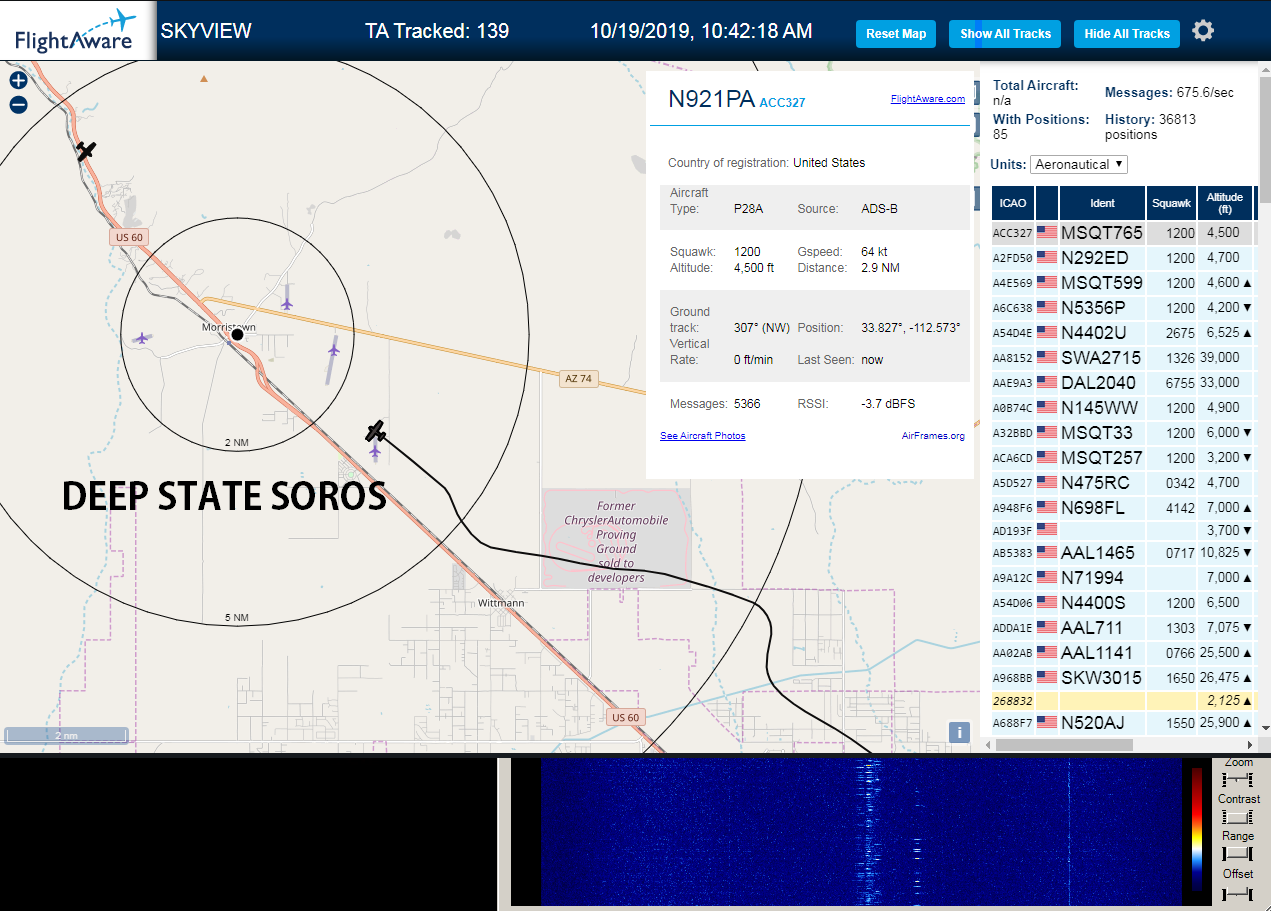
Task: Sort table by Altitude (ft) column header
Action: tap(1225, 203)
